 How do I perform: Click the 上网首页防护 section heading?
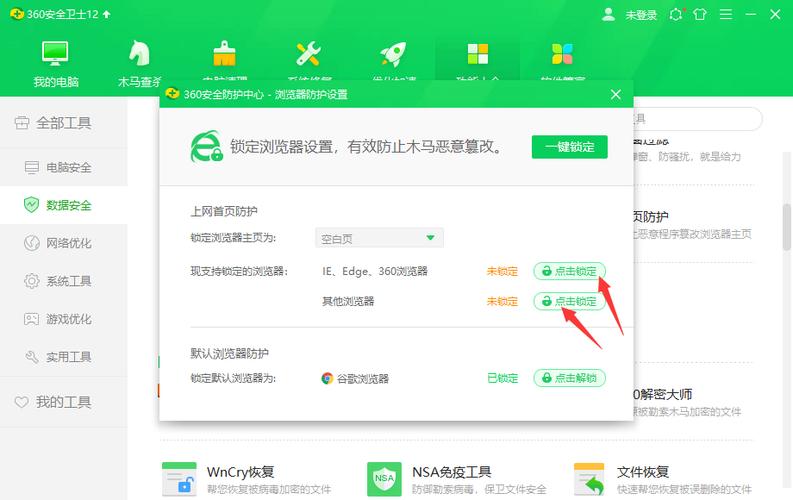tap(224, 211)
